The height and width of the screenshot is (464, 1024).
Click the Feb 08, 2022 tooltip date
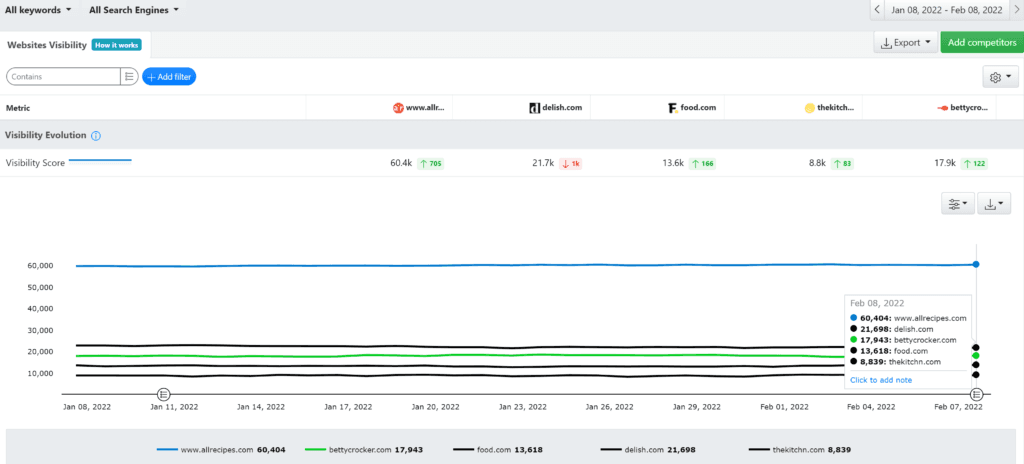pyautogui.click(x=877, y=303)
